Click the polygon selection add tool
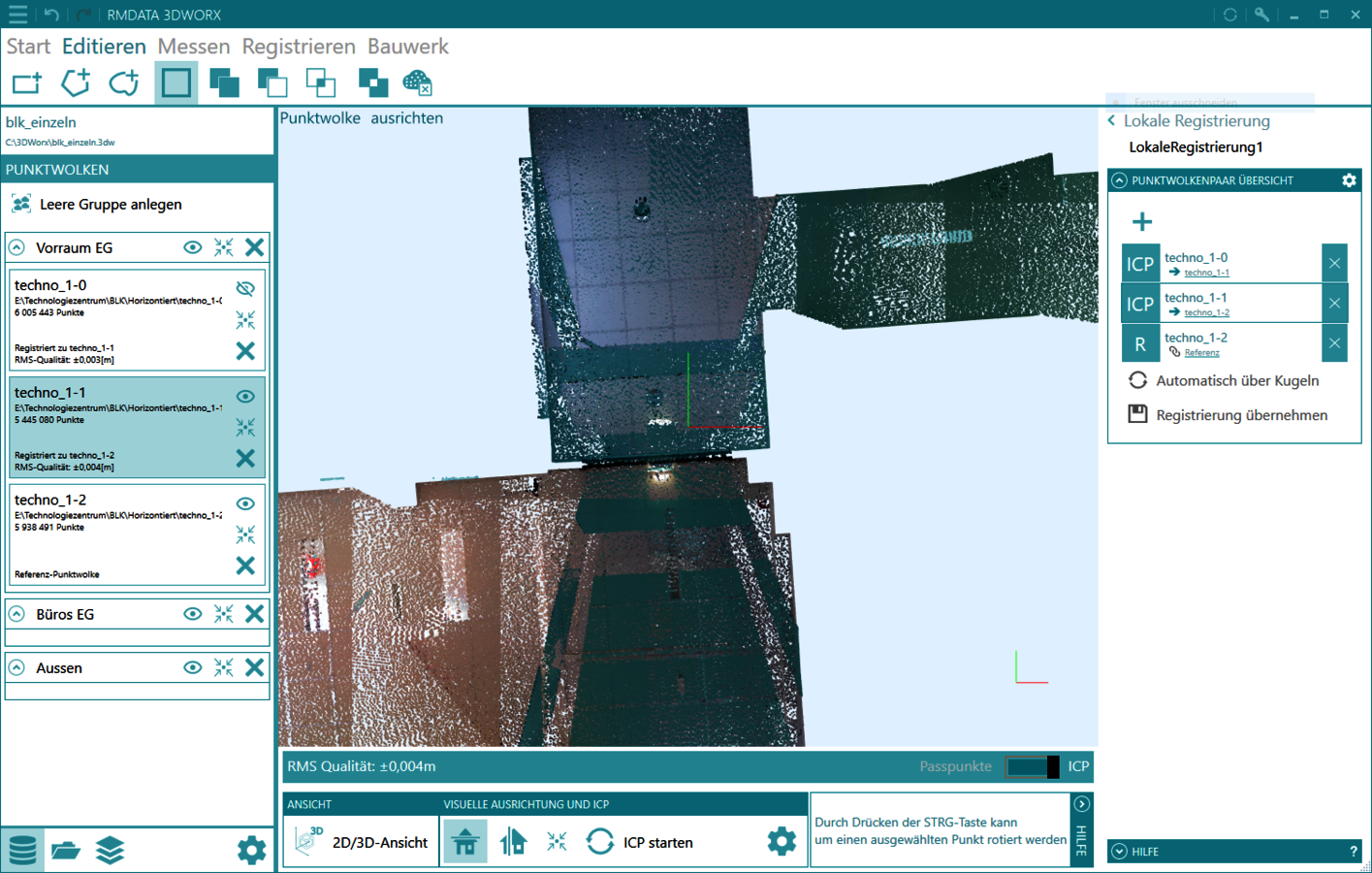The height and width of the screenshot is (873, 1372). click(x=76, y=83)
